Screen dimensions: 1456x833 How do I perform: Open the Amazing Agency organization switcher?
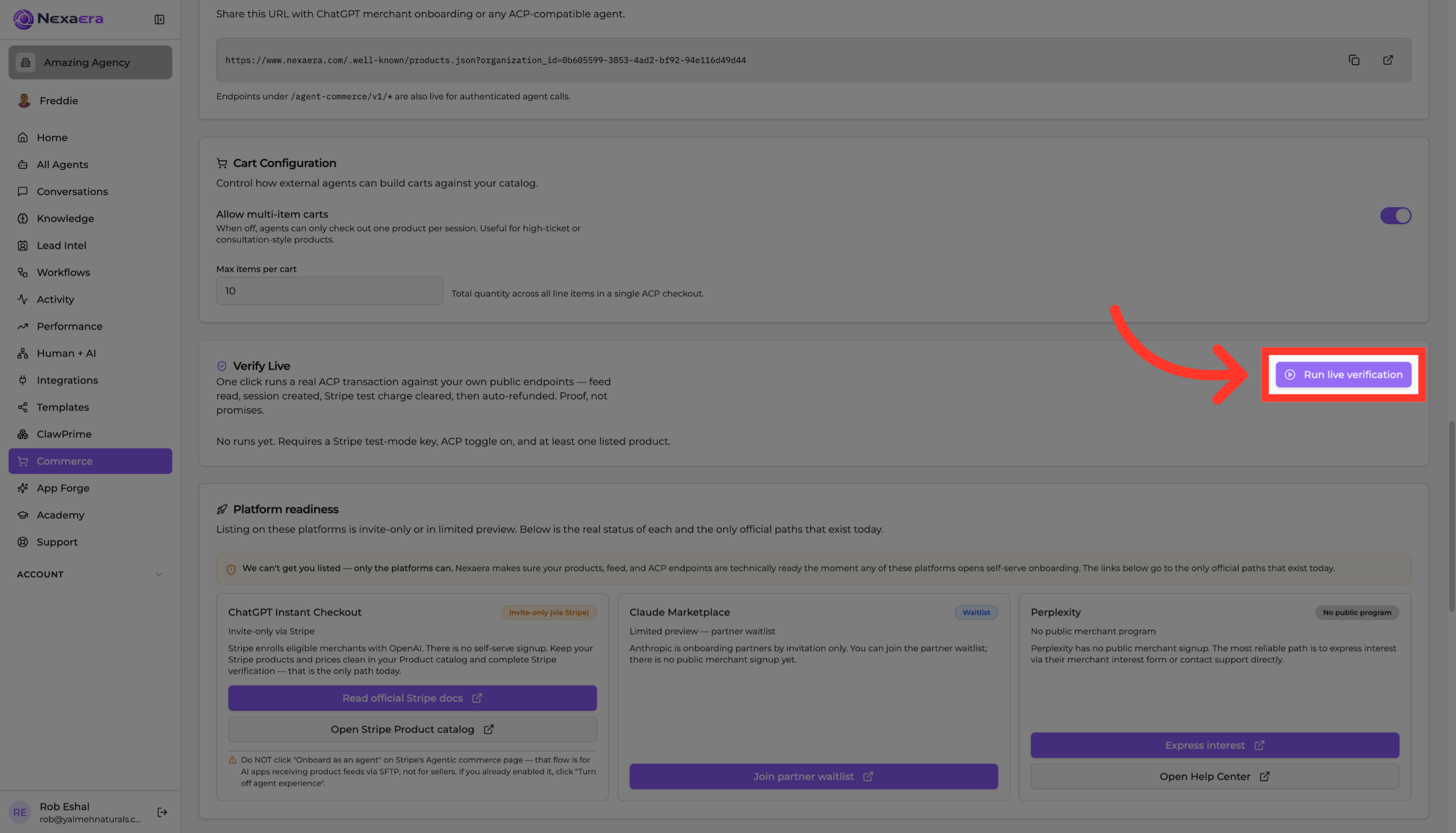[x=90, y=62]
